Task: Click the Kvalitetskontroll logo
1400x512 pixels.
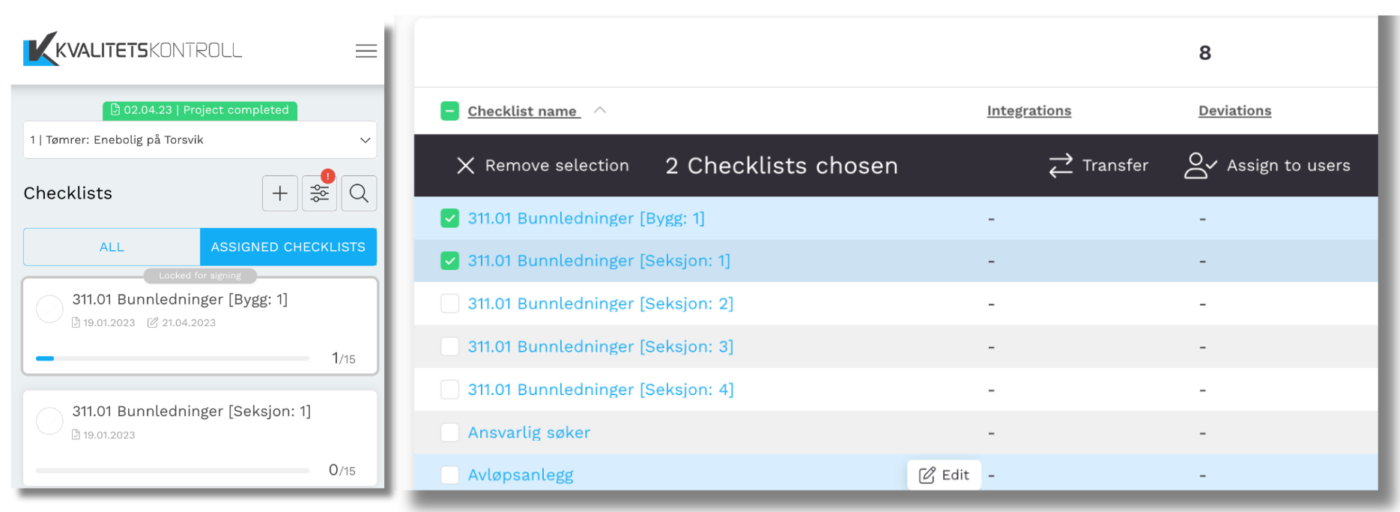Action: tap(133, 50)
